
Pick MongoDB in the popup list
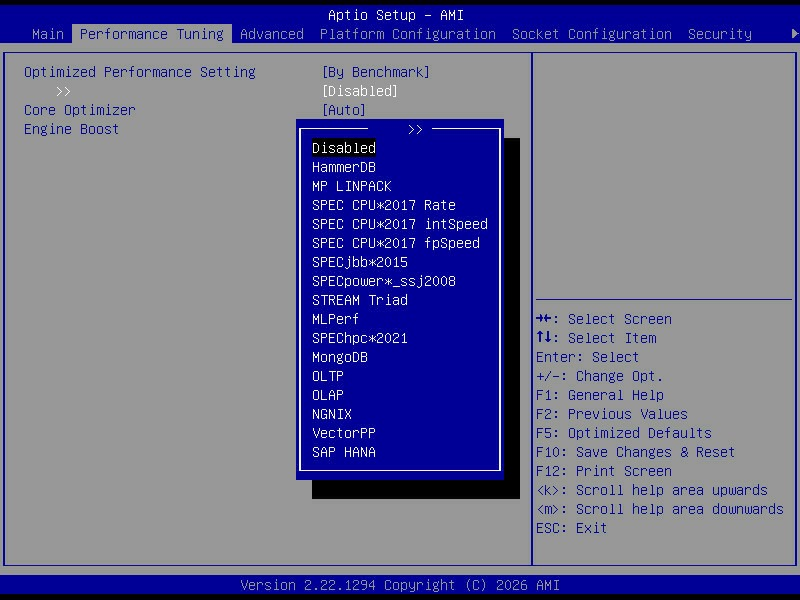pyautogui.click(x=340, y=357)
